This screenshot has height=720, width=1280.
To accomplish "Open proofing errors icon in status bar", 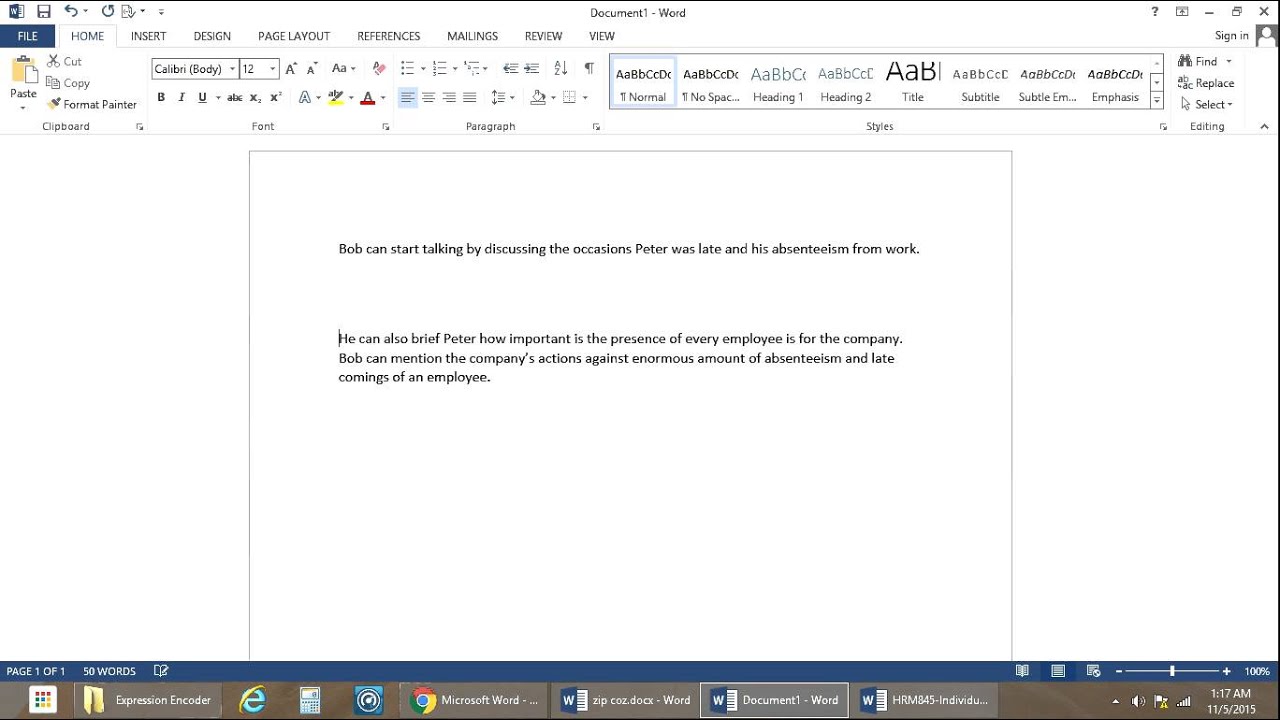I will [x=161, y=671].
